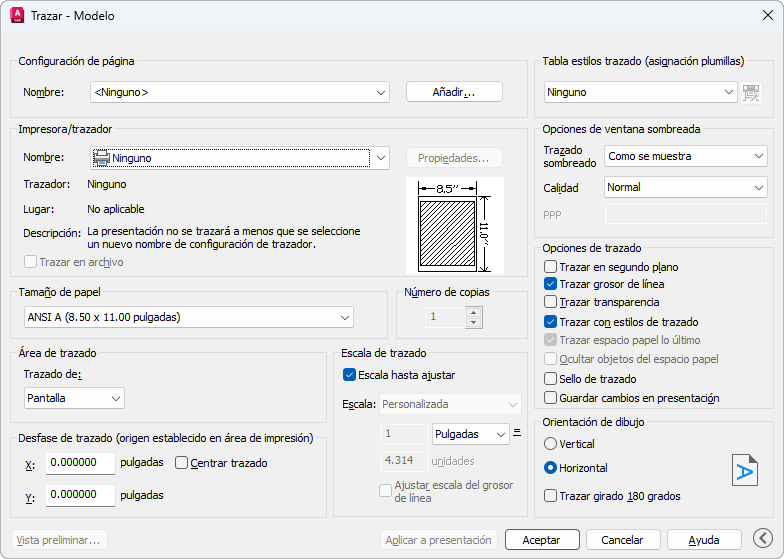Screen dimensions: 784x559
Task: Click the Cancelar button
Action: (622, 539)
